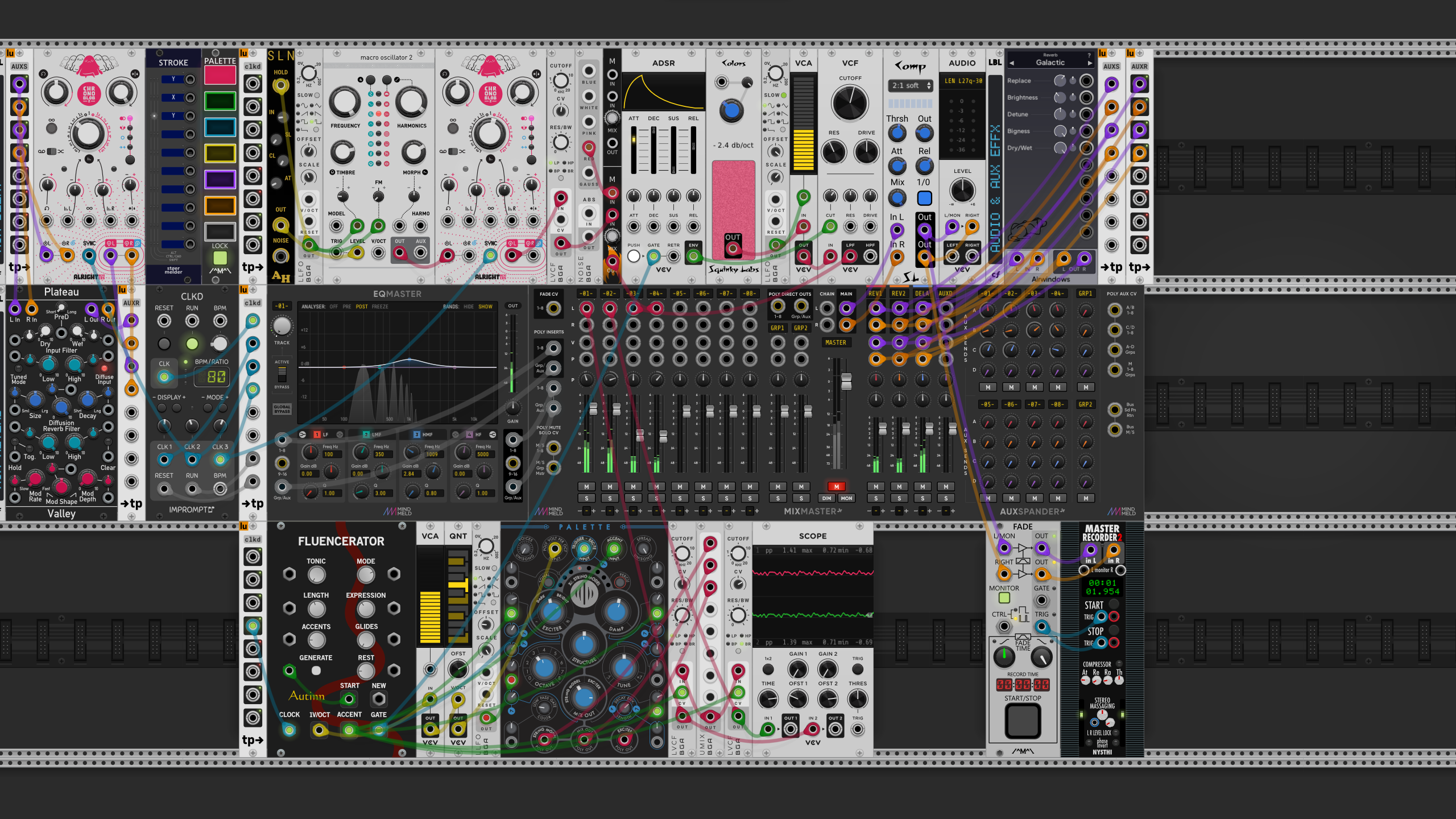The image size is (1456, 819).
Task: Toggle the master mute M button
Action: click(836, 486)
